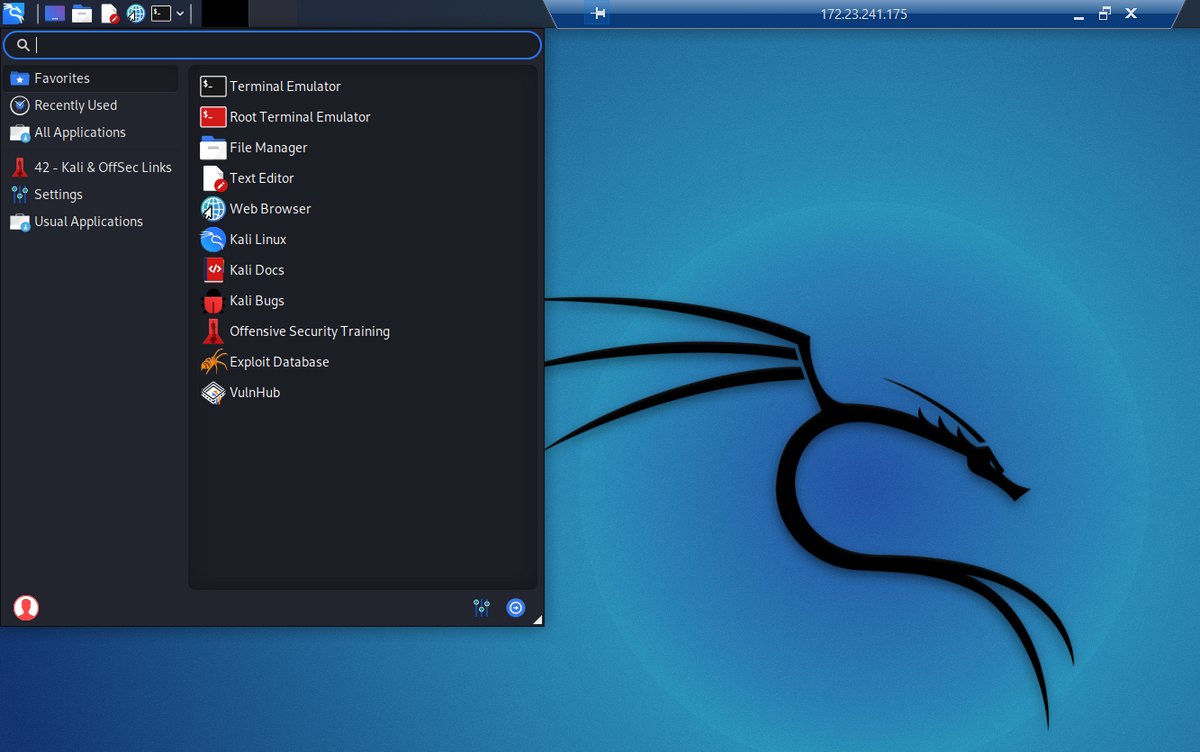The width and height of the screenshot is (1200, 752).
Task: Open the All Applications category
Action: (80, 132)
